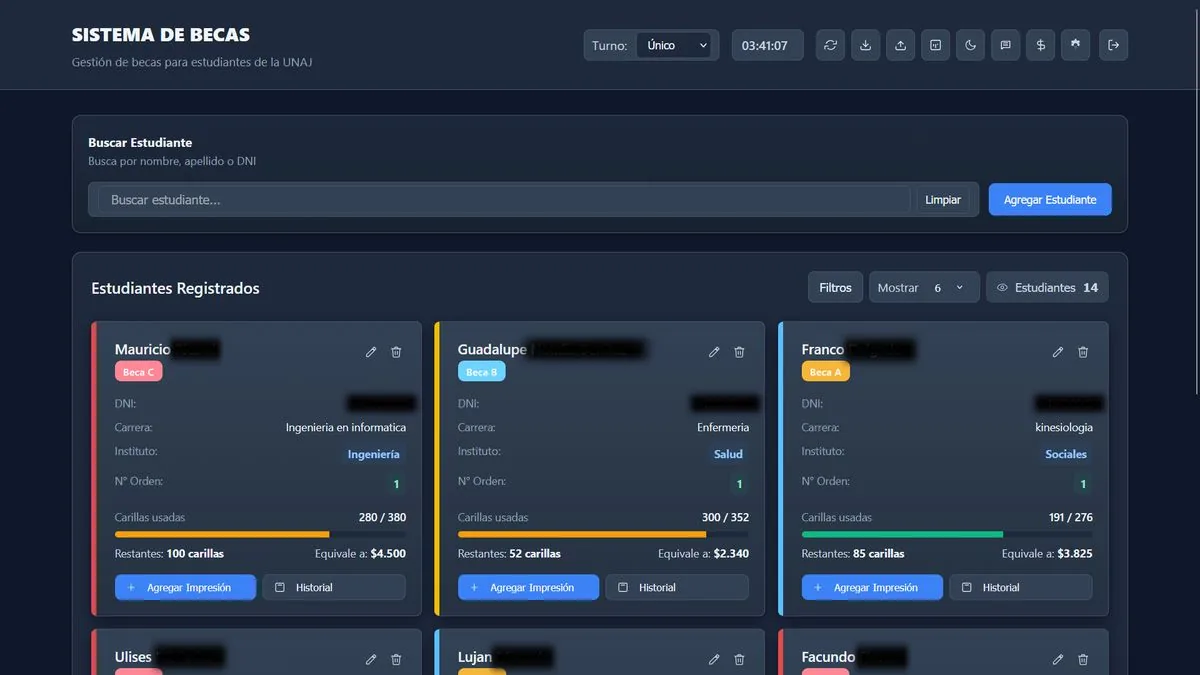
Task: Click the Beca B badge on Guadalupe's card
Action: 481,372
